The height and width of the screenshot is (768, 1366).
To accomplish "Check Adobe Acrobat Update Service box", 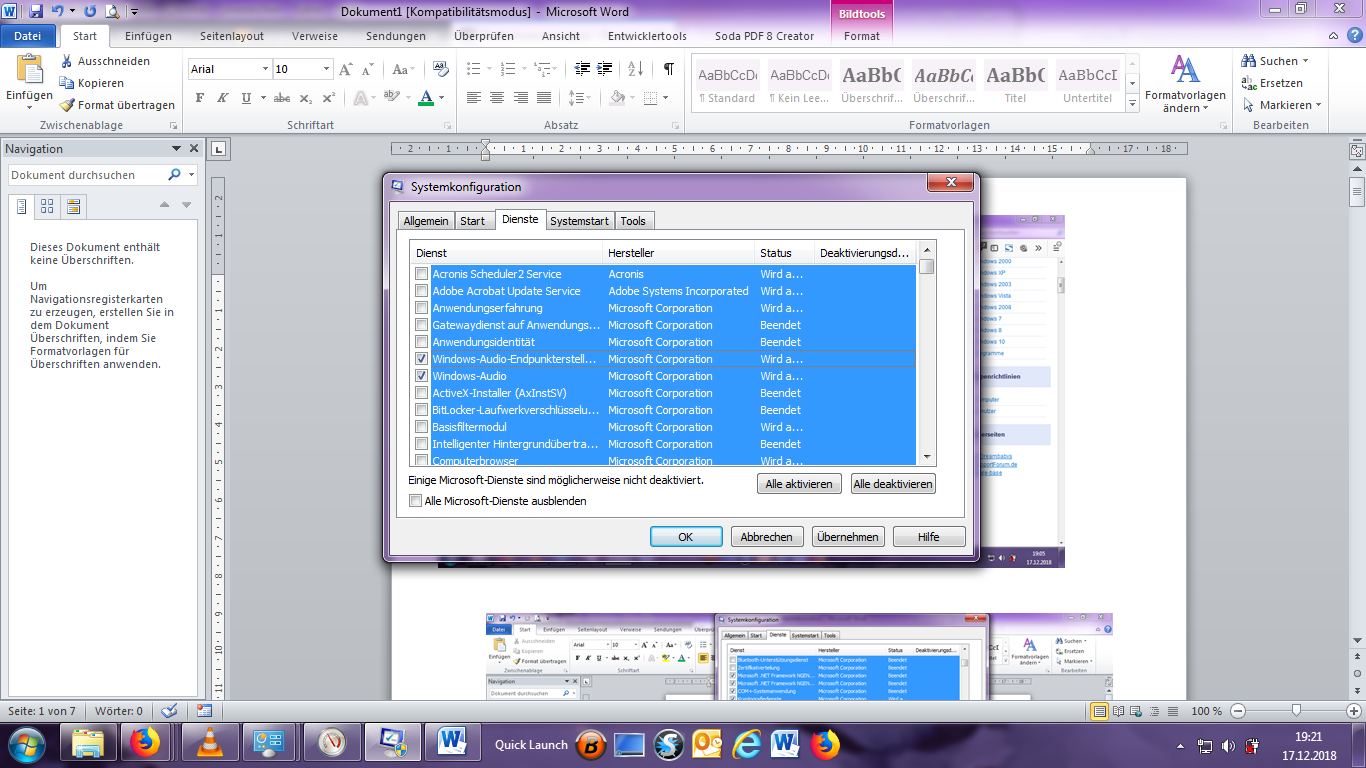I will click(x=422, y=291).
